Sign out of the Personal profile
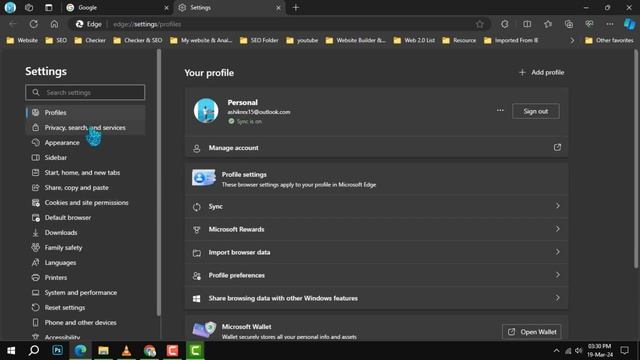Viewport: 640px width, 360px height. 536,111
